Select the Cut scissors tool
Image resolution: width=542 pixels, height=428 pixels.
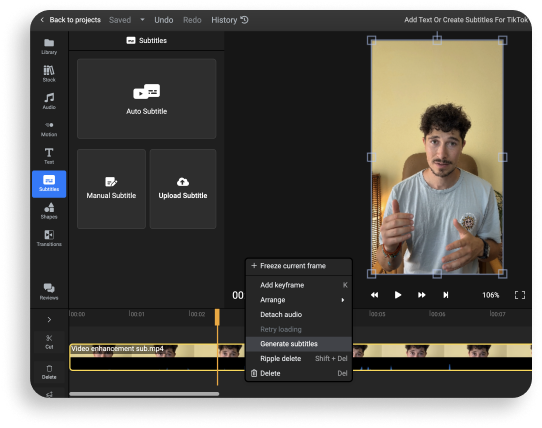pos(49,342)
